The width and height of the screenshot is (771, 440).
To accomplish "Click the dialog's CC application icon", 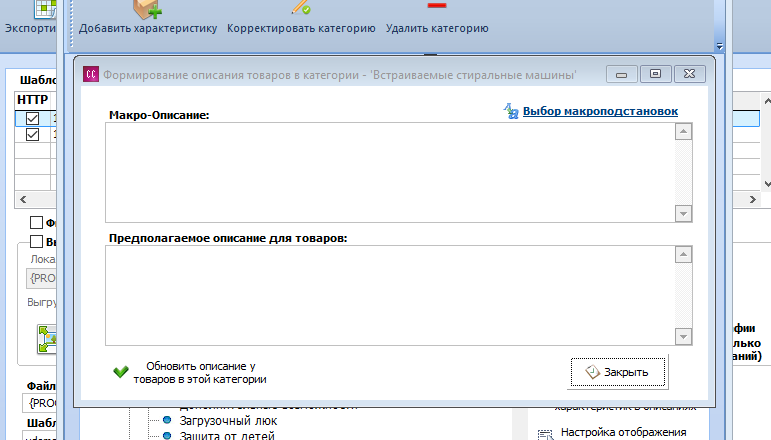I will click(x=90, y=74).
